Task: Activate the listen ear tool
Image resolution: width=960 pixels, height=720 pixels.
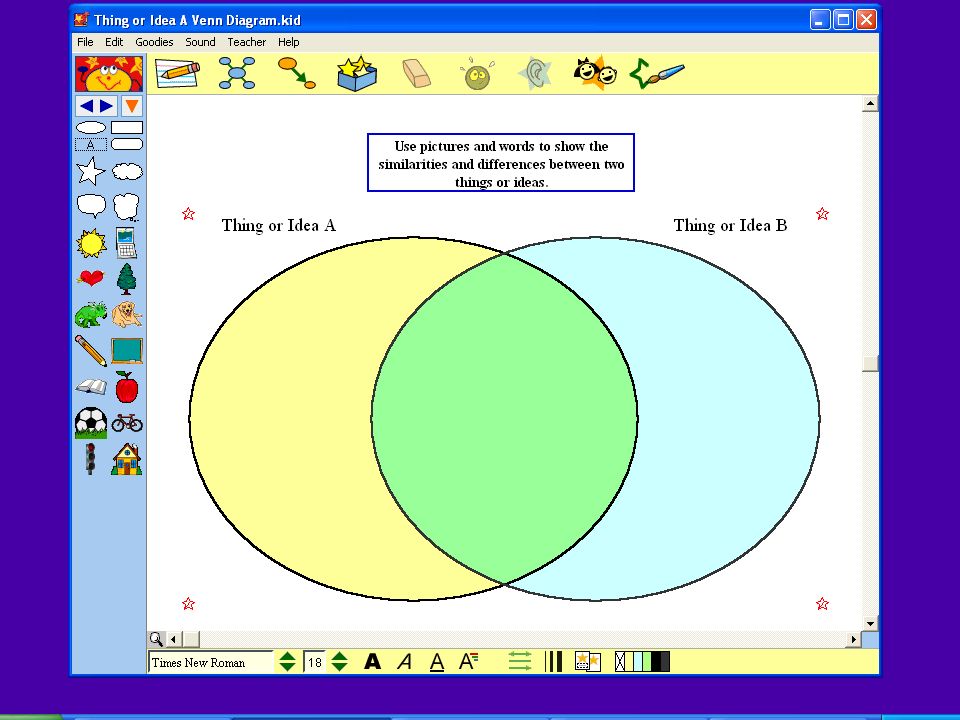Action: click(x=535, y=73)
